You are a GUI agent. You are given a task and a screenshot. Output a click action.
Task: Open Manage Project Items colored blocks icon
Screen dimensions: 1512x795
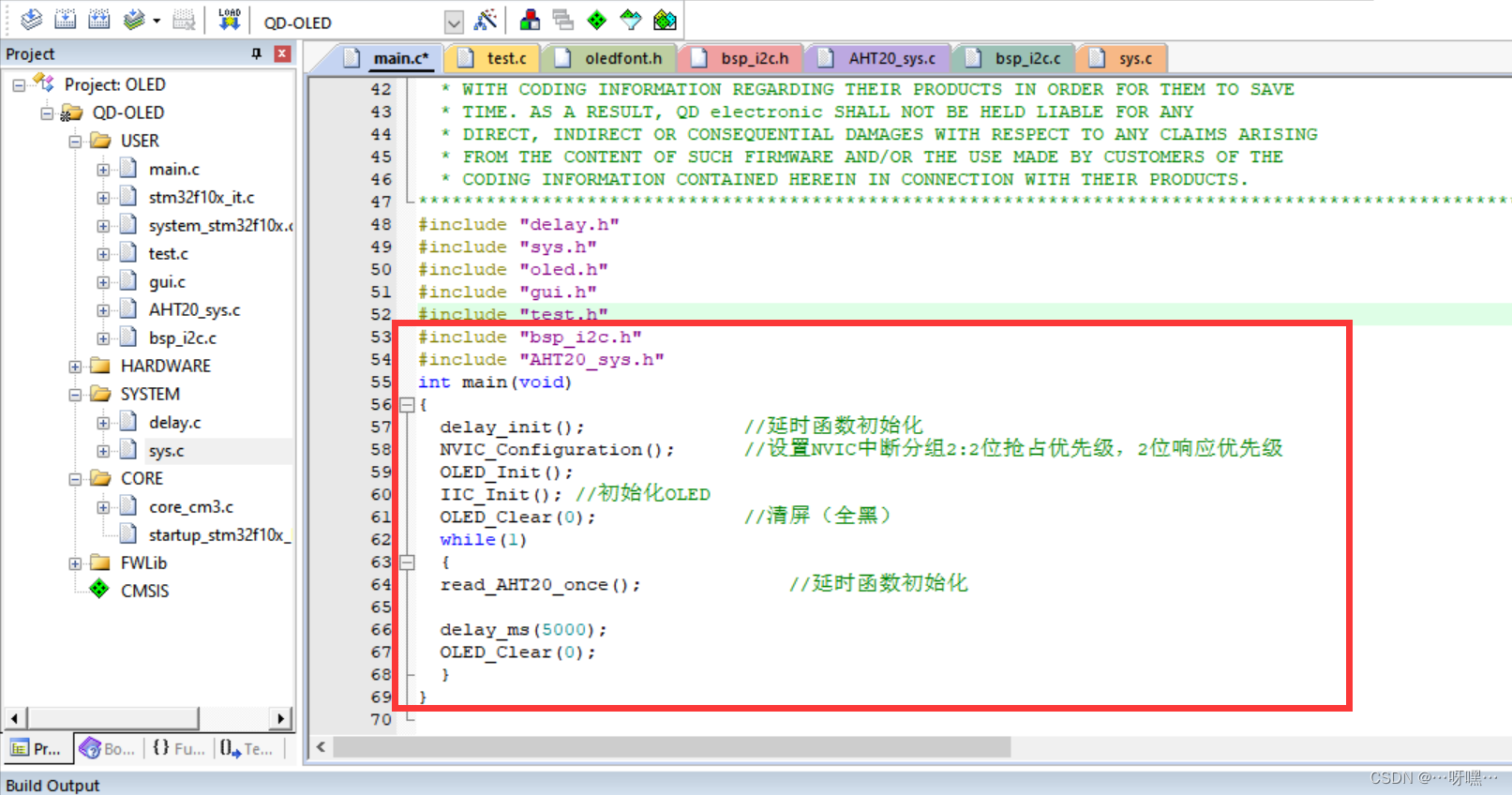(x=530, y=19)
